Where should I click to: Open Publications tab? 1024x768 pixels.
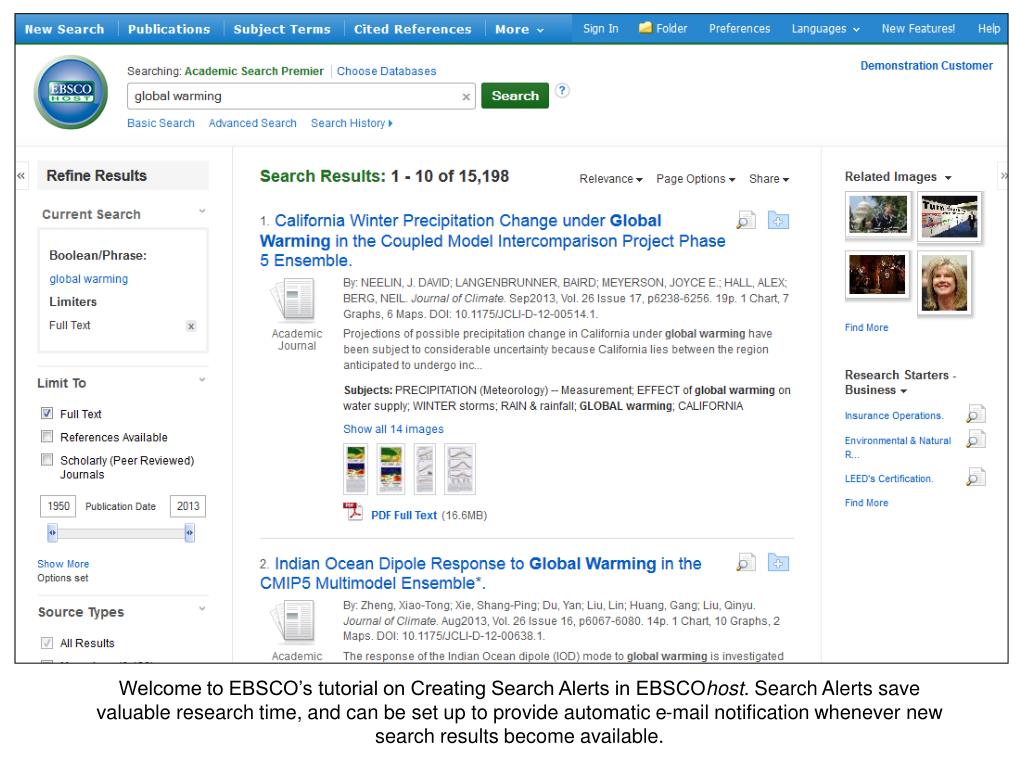coord(169,29)
